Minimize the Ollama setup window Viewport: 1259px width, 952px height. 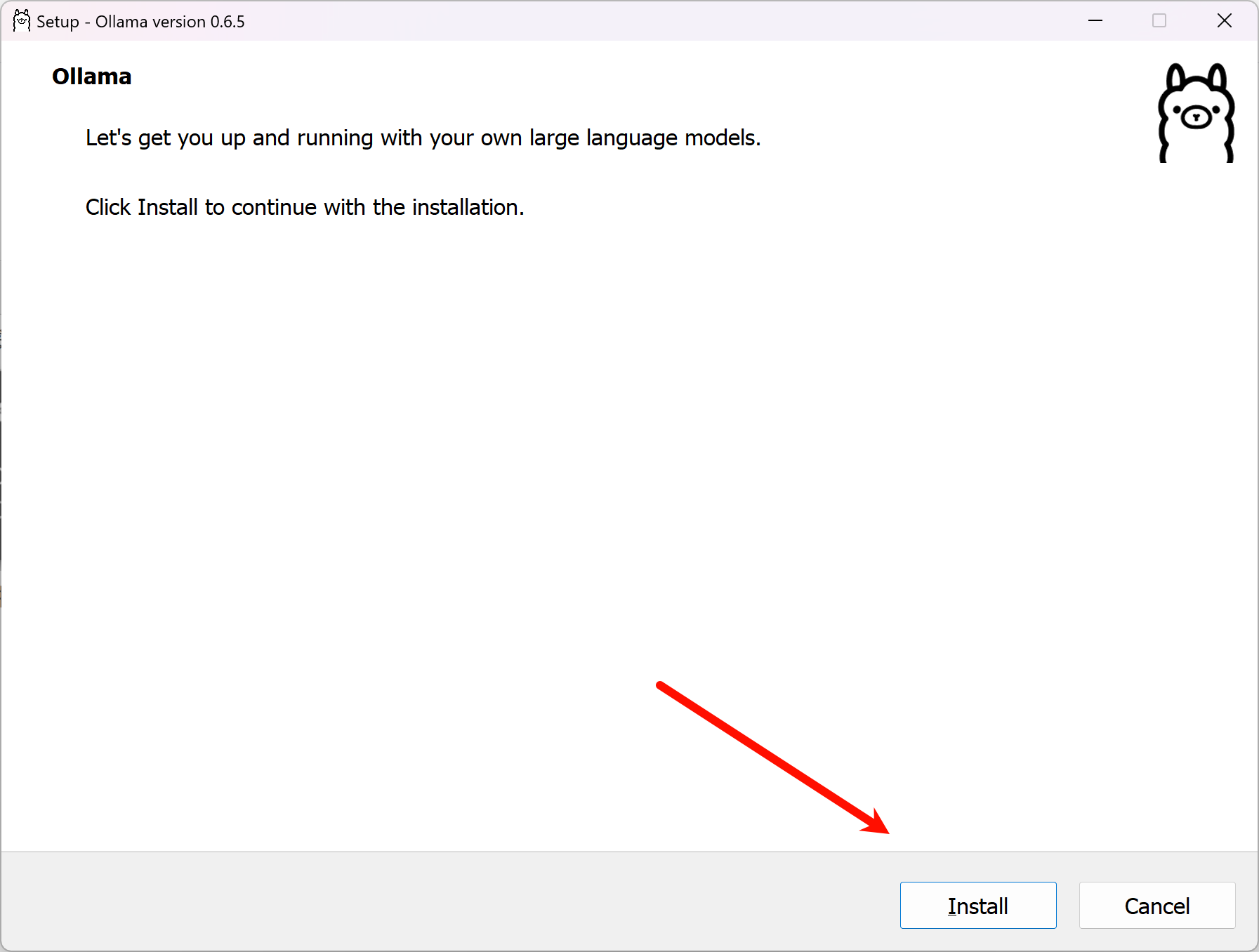[x=1095, y=21]
